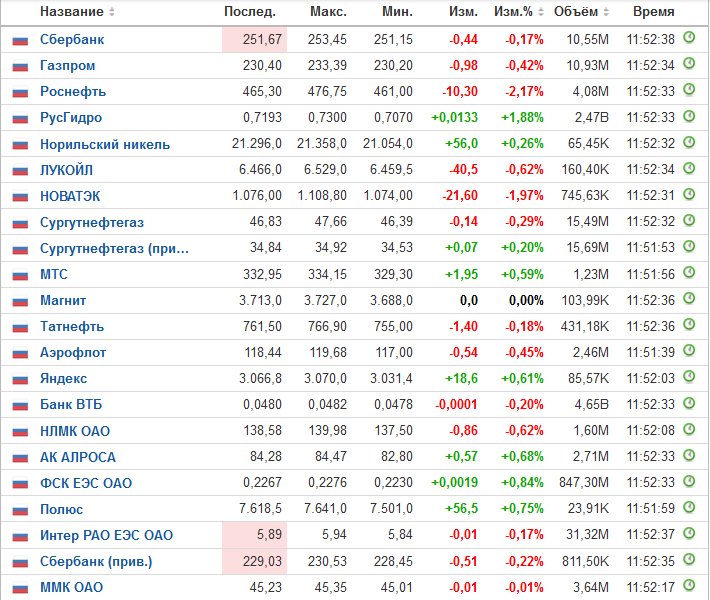
Task: Click ФСК ЕЭС volume 847,30M
Action: [584, 483]
